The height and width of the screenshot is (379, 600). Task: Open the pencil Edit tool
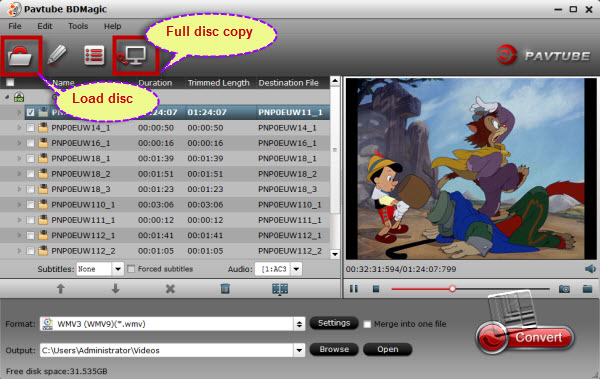(x=57, y=54)
